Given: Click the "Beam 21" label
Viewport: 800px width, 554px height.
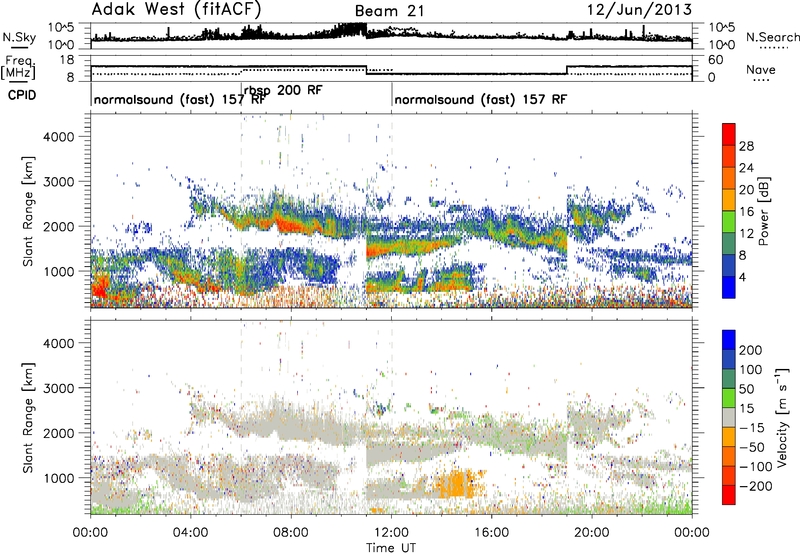Looking at the screenshot, I should pyautogui.click(x=389, y=11).
